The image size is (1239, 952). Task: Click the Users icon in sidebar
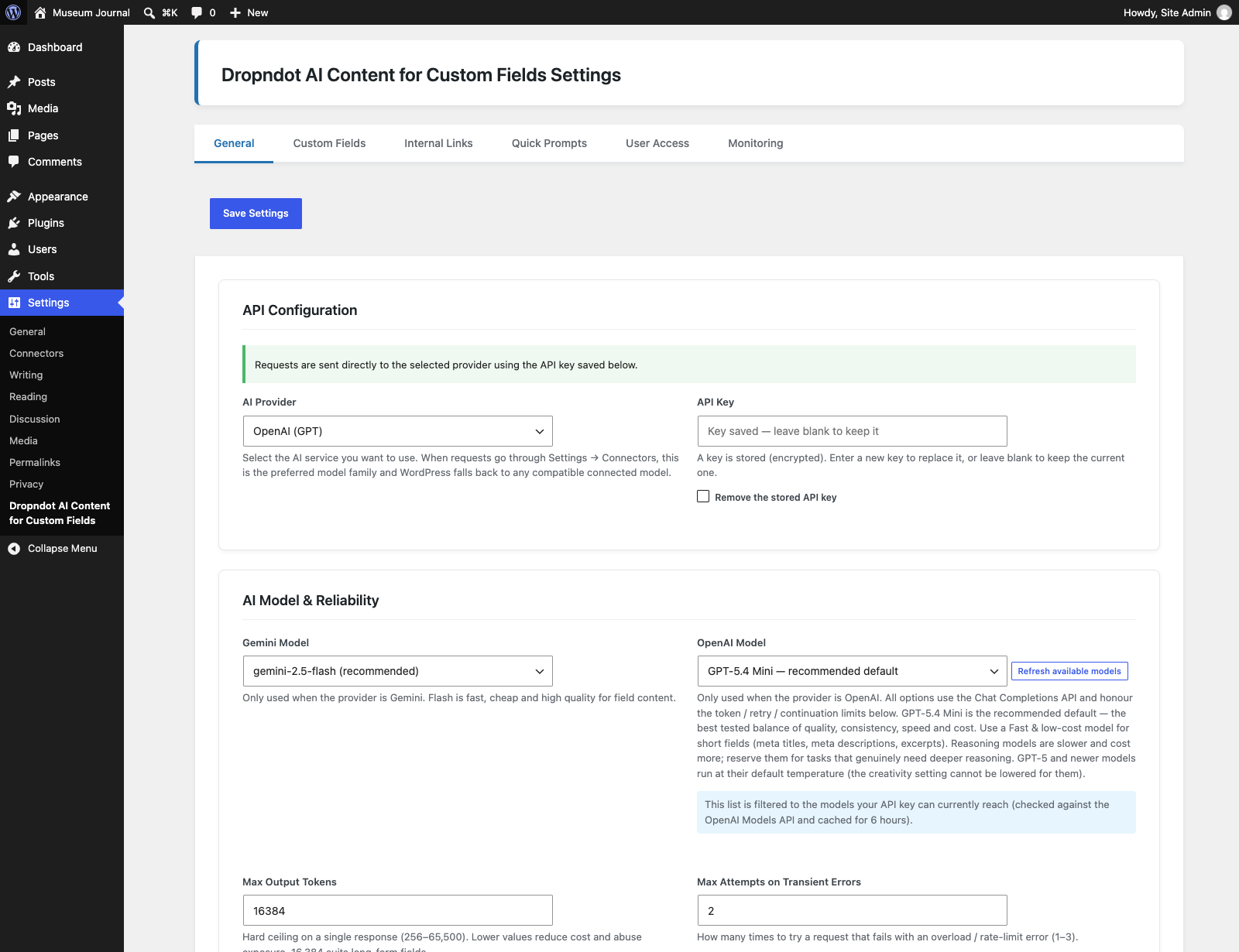click(x=14, y=249)
